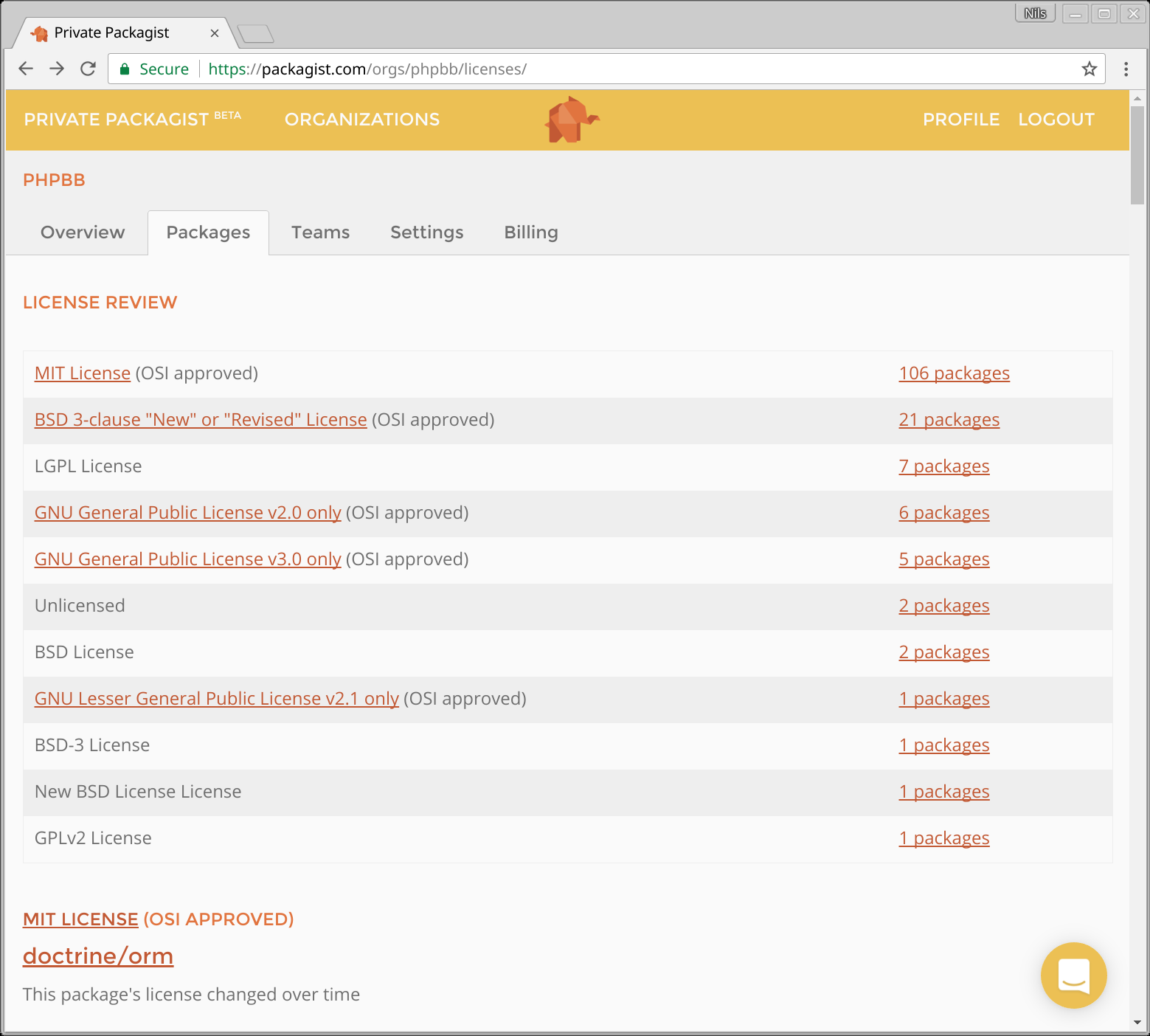This screenshot has width=1150, height=1036.
Task: Click the browser forward arrow
Action: [57, 69]
